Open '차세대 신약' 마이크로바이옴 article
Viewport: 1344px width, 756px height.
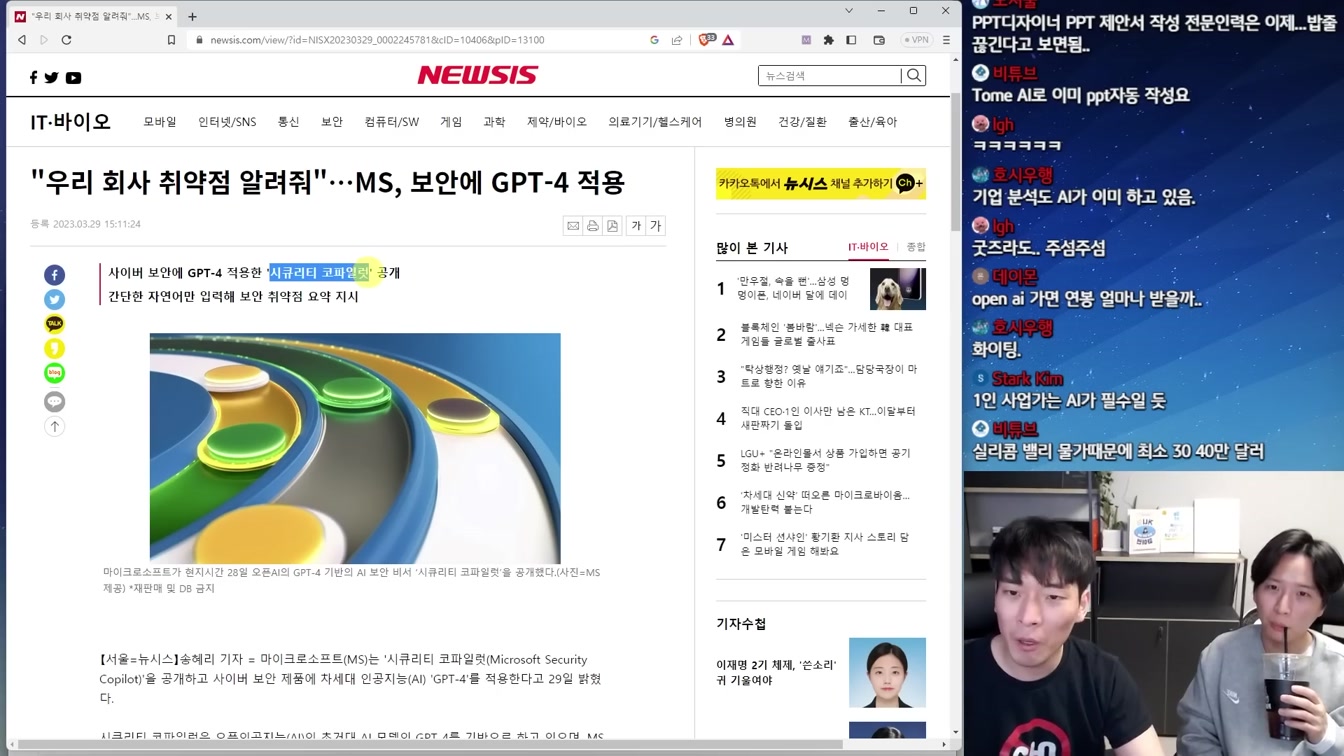click(x=825, y=502)
